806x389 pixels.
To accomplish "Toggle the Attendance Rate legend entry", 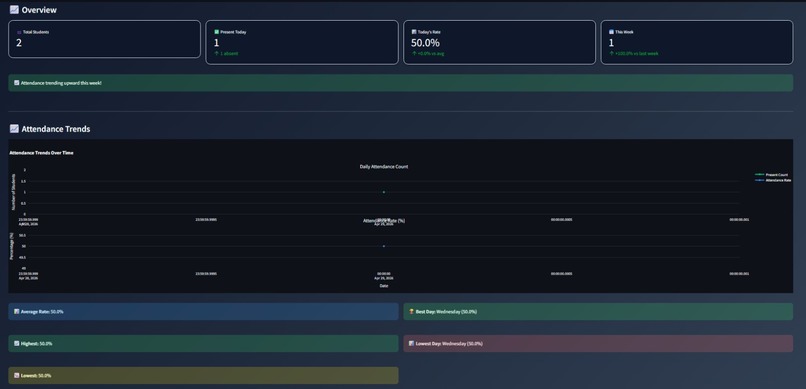I will pyautogui.click(x=773, y=180).
